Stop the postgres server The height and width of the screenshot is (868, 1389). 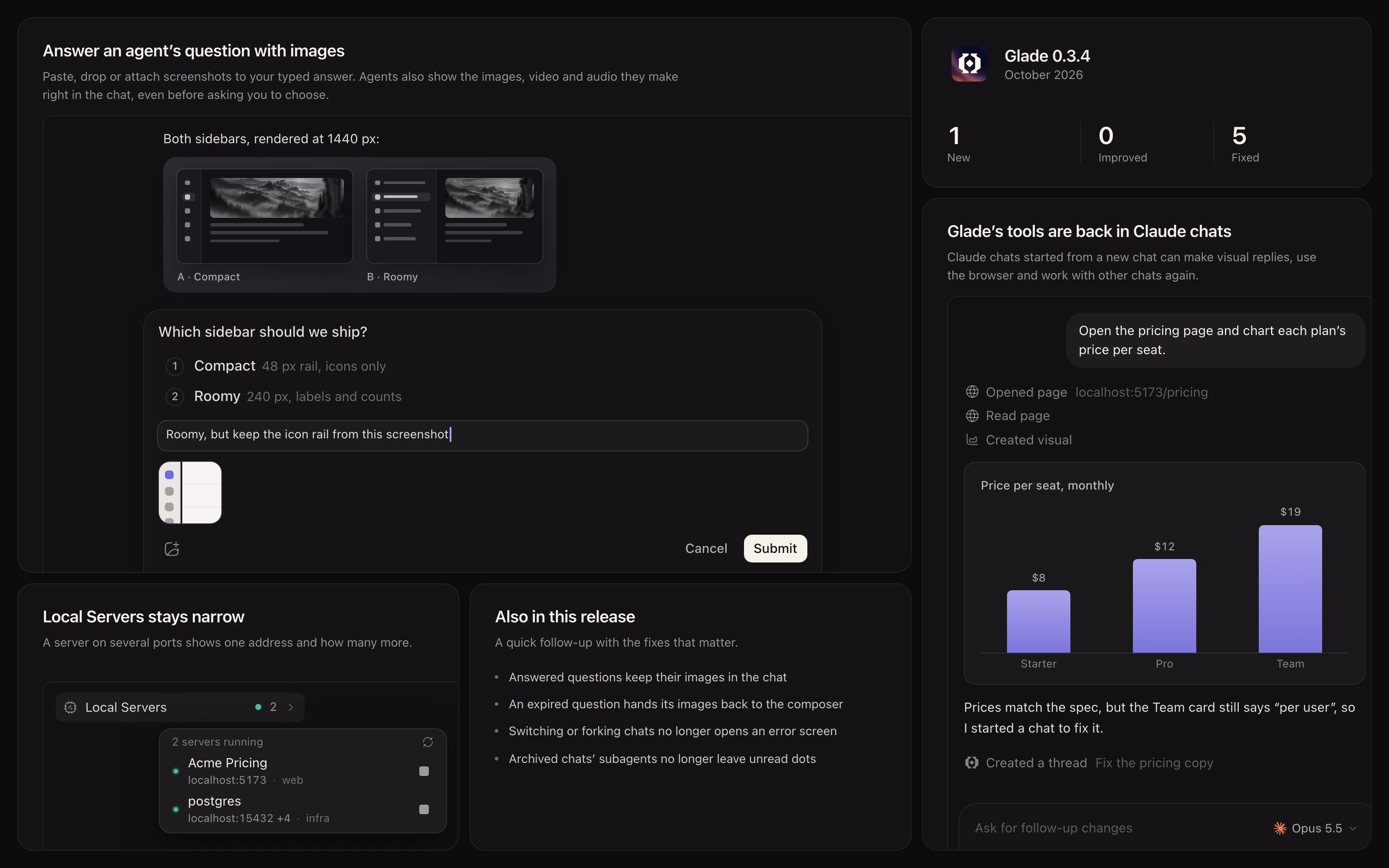(424, 809)
